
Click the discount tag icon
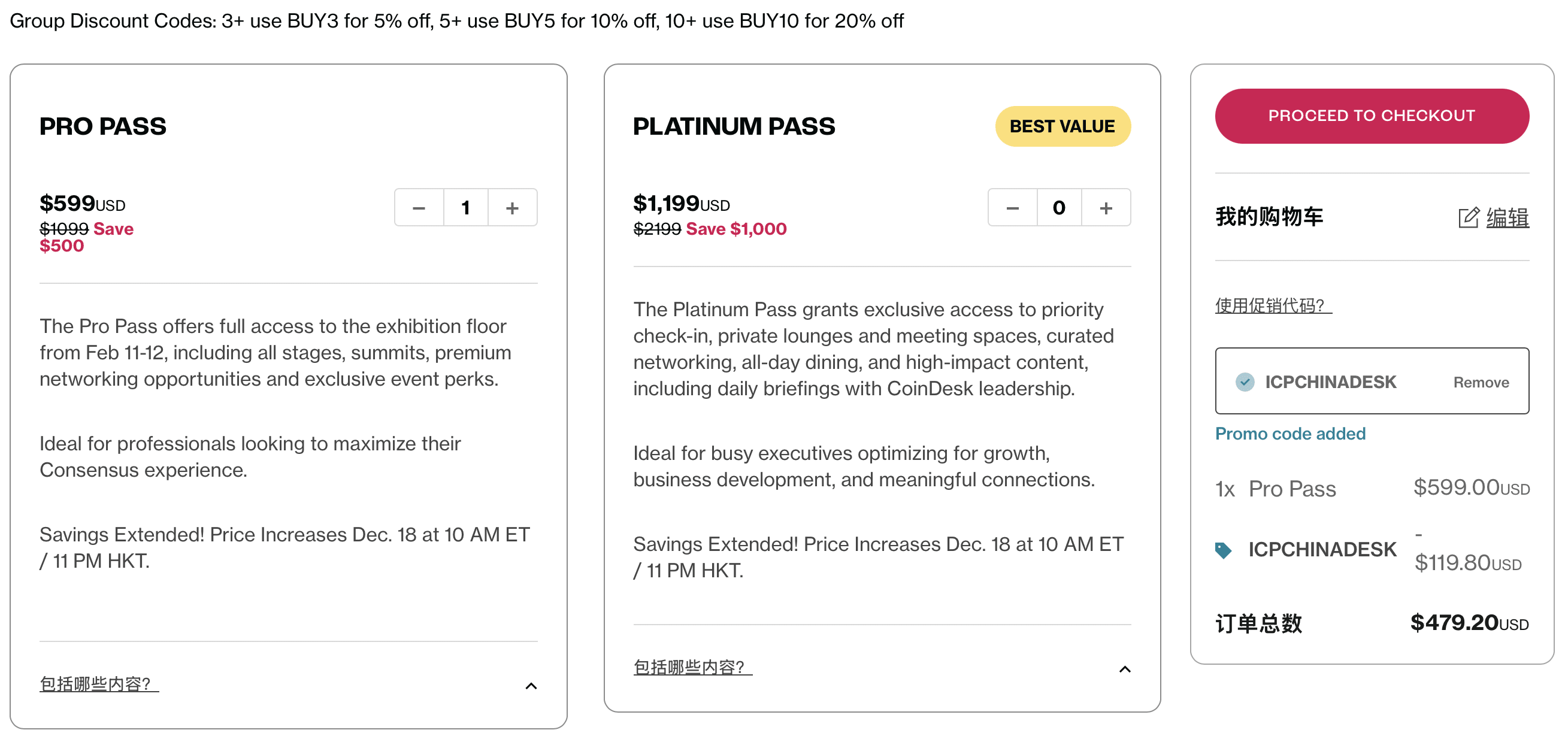(1223, 550)
